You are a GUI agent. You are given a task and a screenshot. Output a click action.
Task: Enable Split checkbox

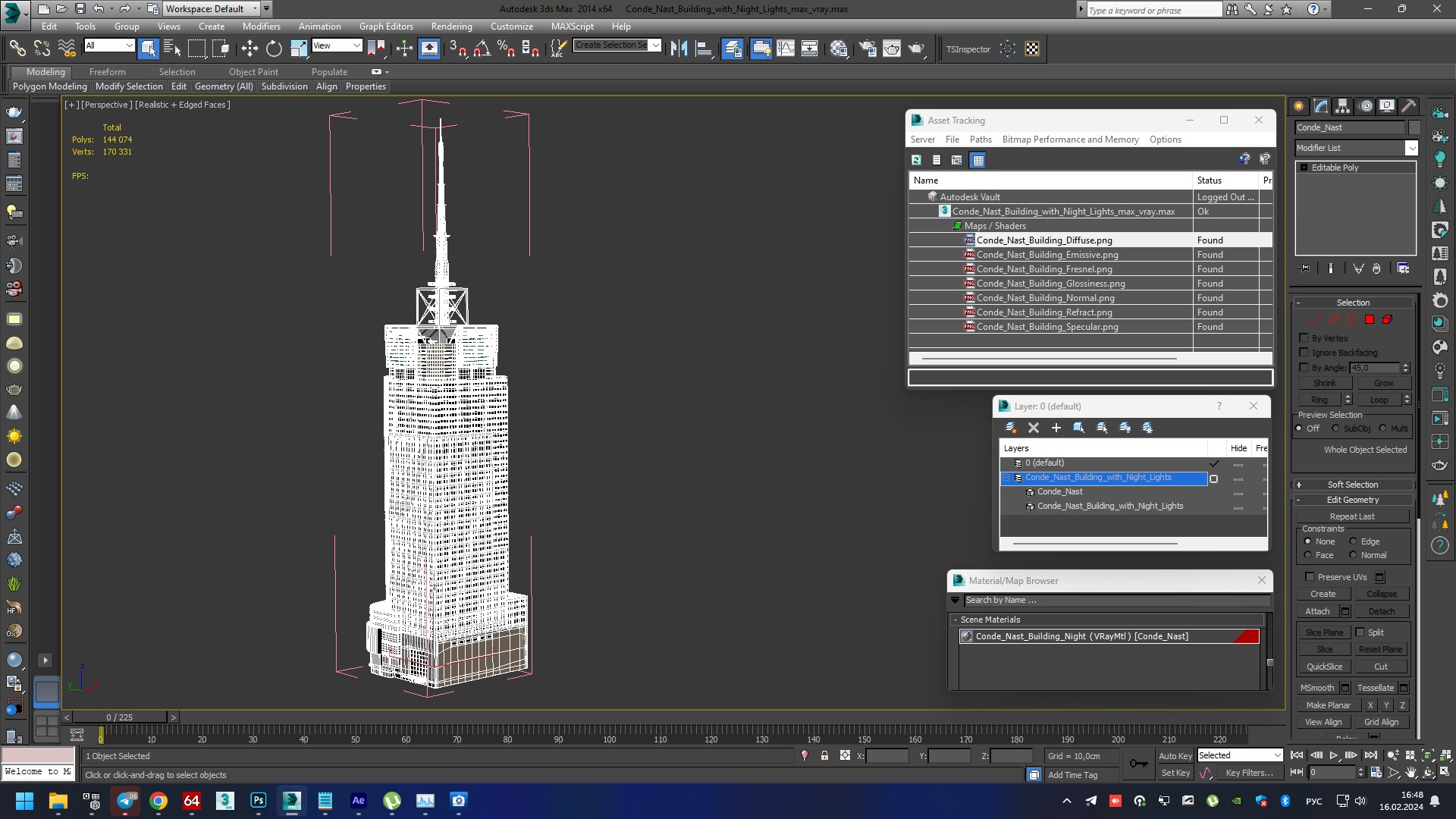coord(1360,632)
